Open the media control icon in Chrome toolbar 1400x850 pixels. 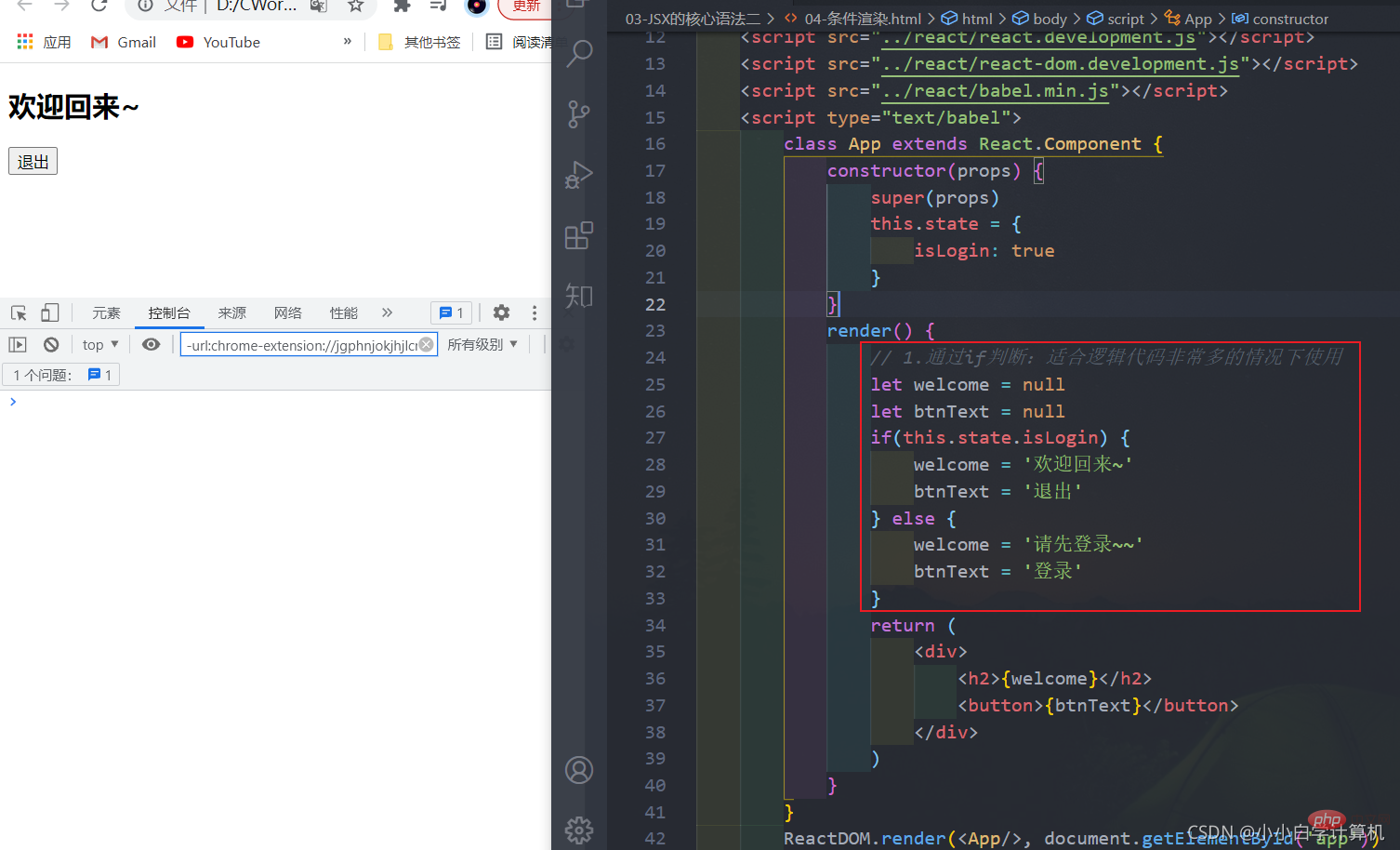pyautogui.click(x=439, y=6)
